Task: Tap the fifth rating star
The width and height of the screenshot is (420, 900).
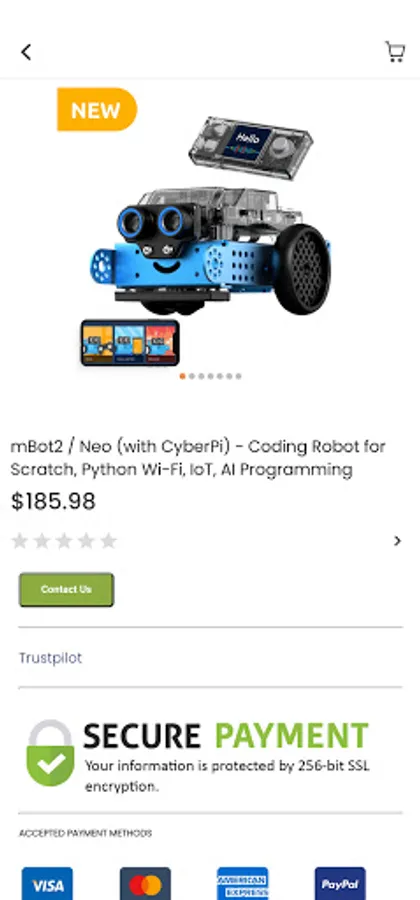Action: tap(108, 541)
